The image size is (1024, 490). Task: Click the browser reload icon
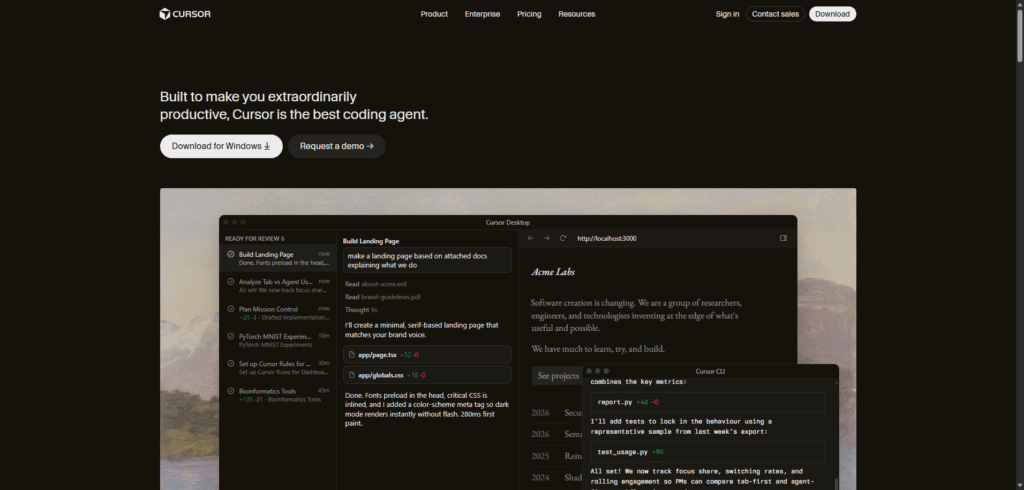tap(563, 238)
